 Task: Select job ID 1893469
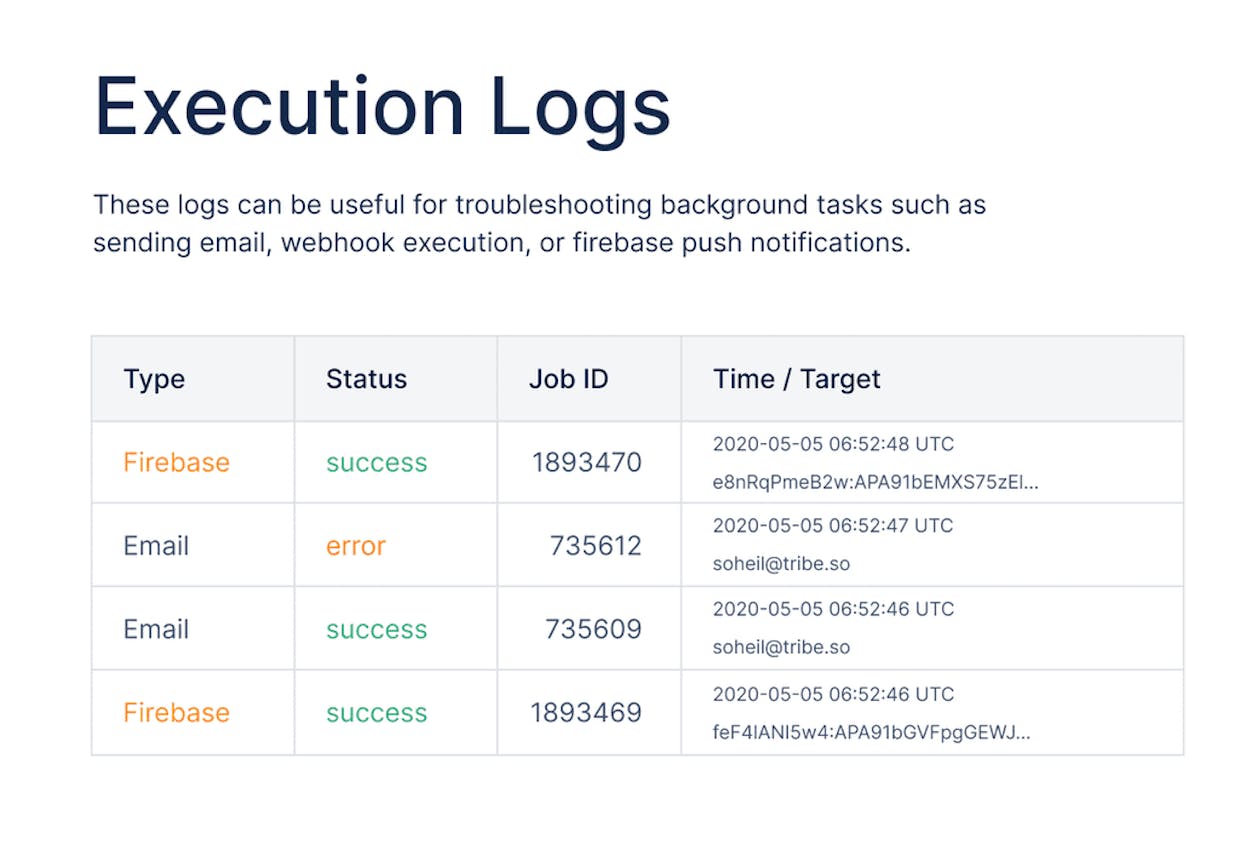click(x=586, y=712)
